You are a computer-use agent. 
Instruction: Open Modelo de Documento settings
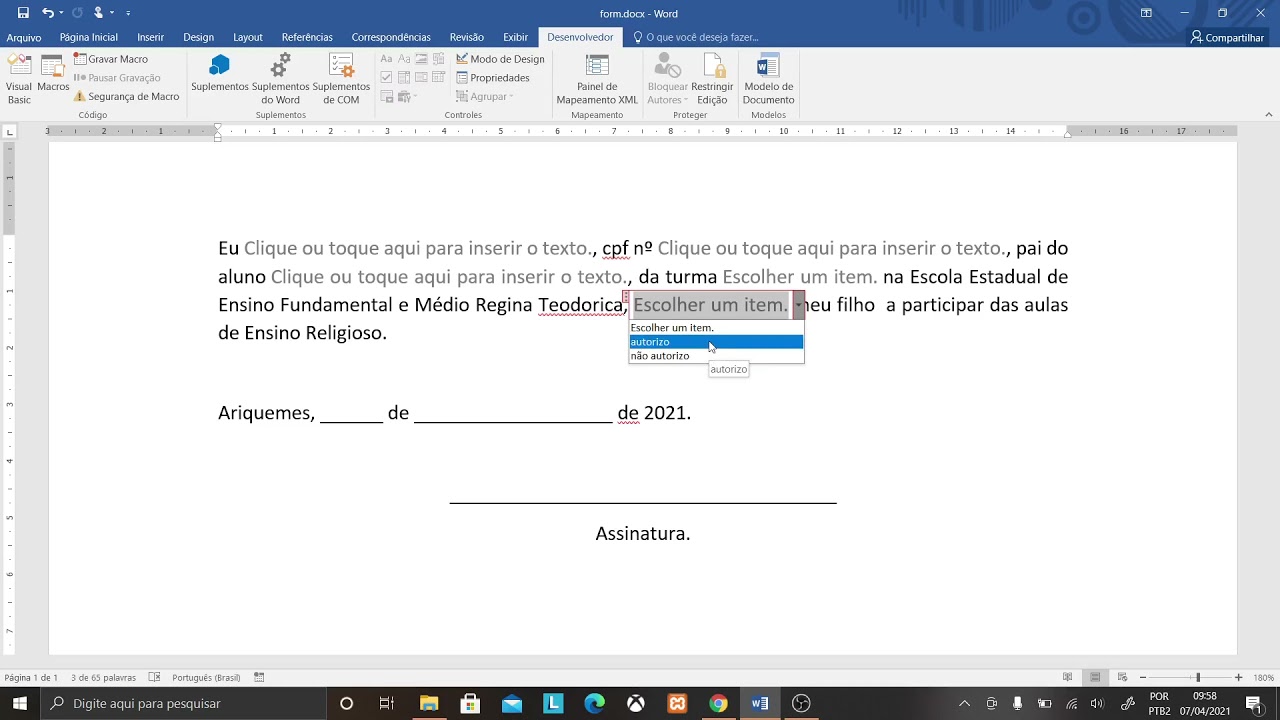click(x=768, y=79)
